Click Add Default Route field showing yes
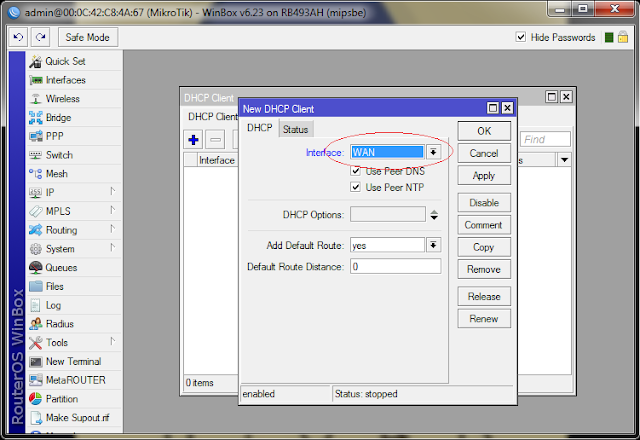The image size is (640, 440). [x=387, y=245]
